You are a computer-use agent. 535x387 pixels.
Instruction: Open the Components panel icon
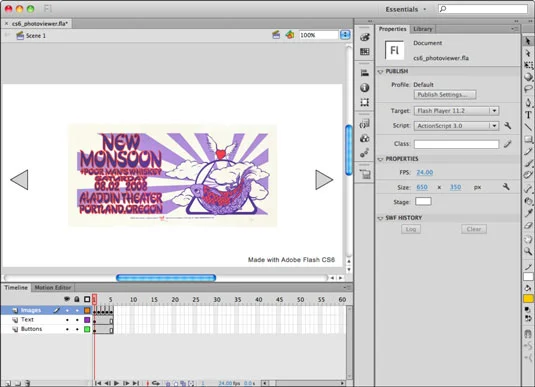tap(365, 138)
